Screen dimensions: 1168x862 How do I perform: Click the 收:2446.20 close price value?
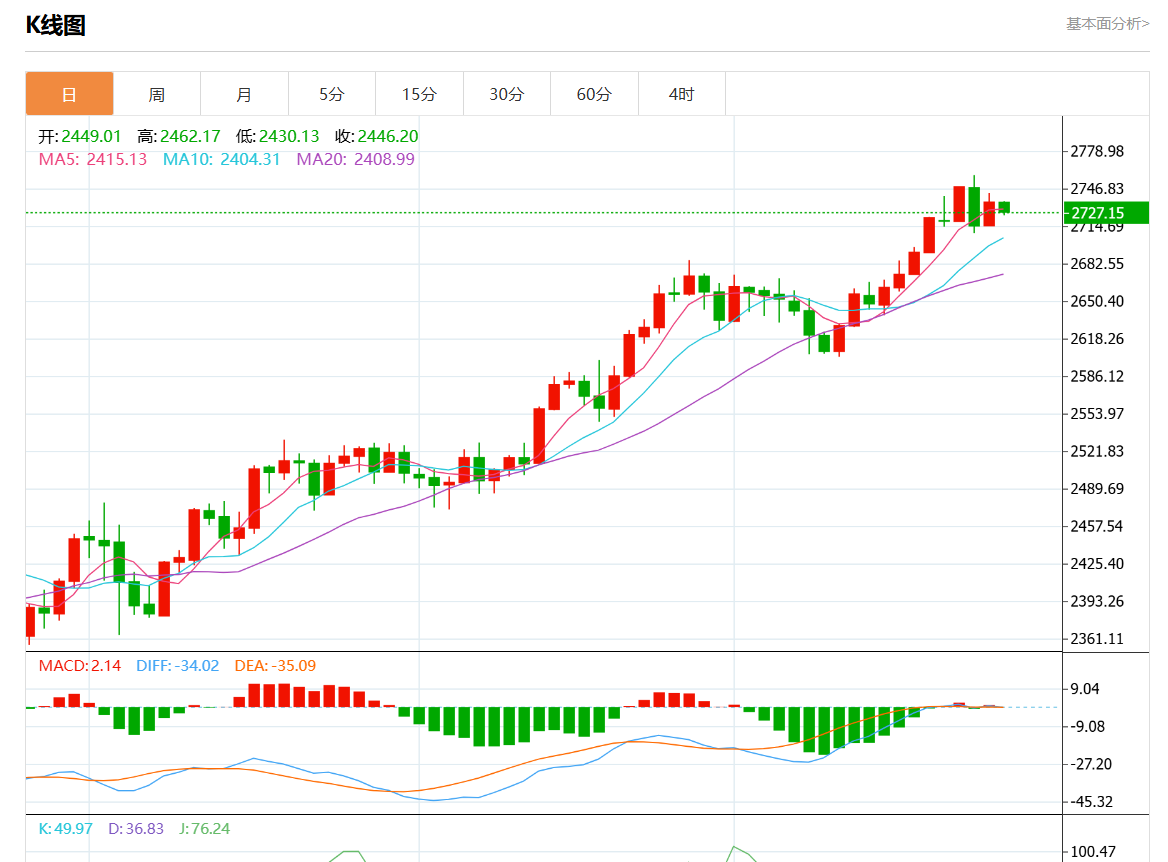pos(376,136)
